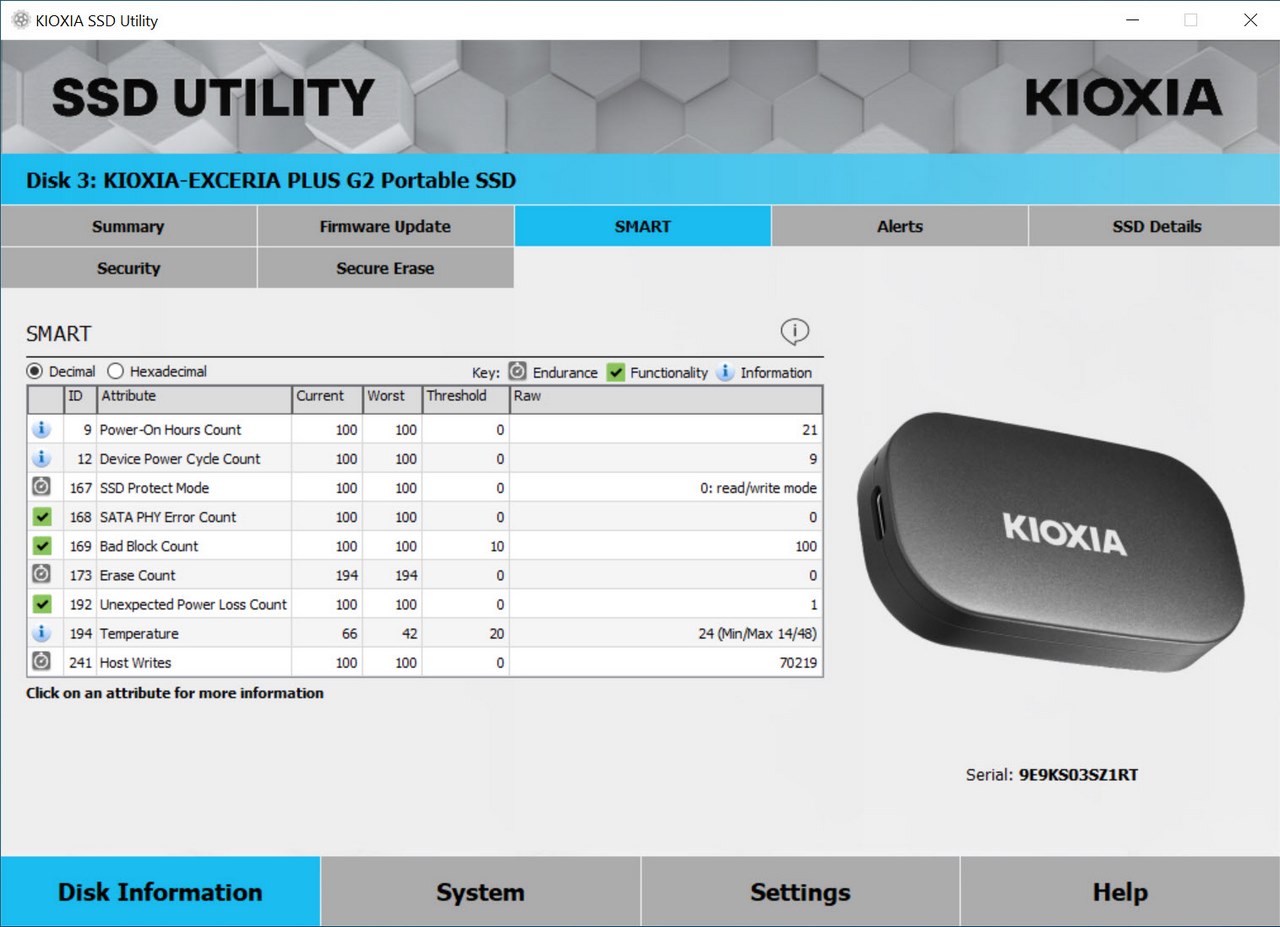Click info icon beside Power-On Hours Count

coord(41,430)
